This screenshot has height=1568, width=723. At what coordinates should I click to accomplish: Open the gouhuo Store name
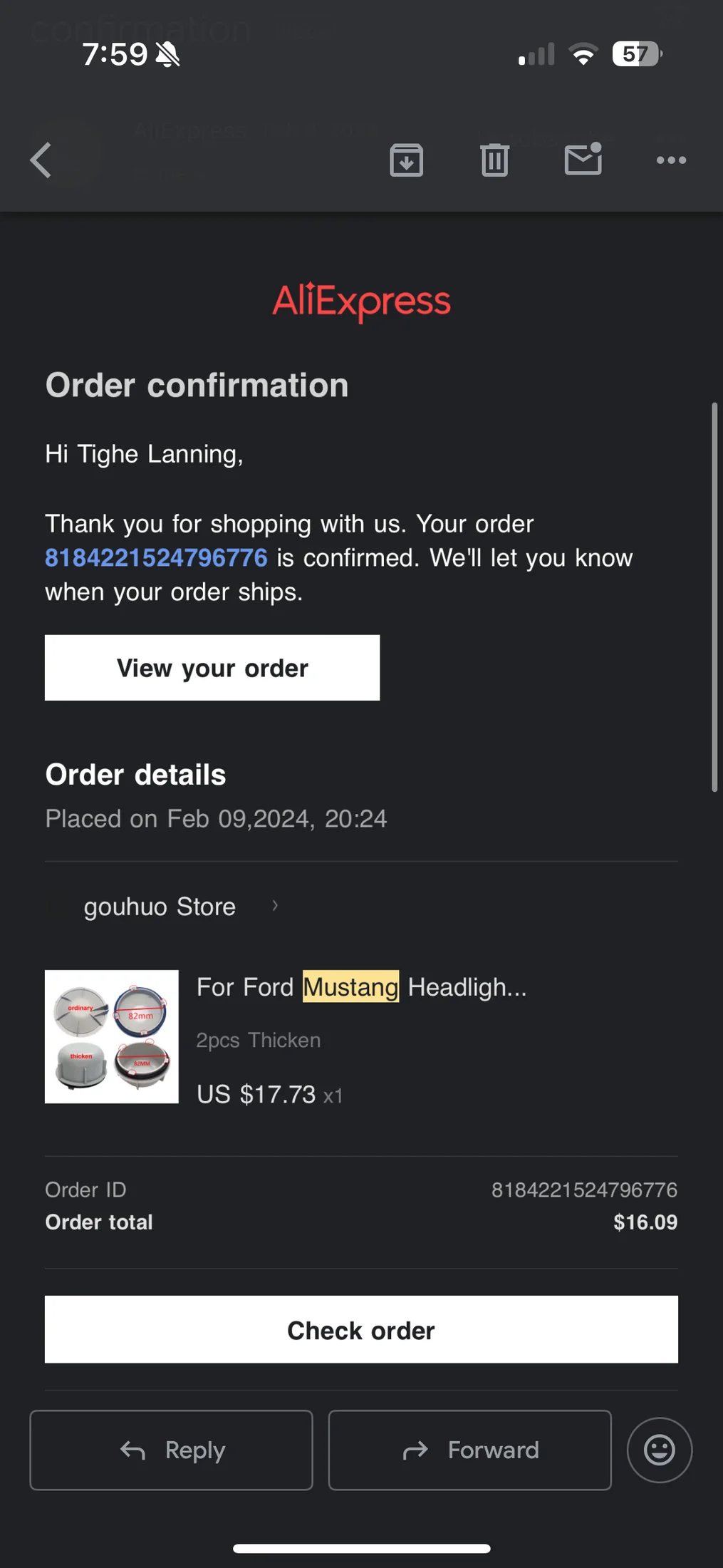160,907
